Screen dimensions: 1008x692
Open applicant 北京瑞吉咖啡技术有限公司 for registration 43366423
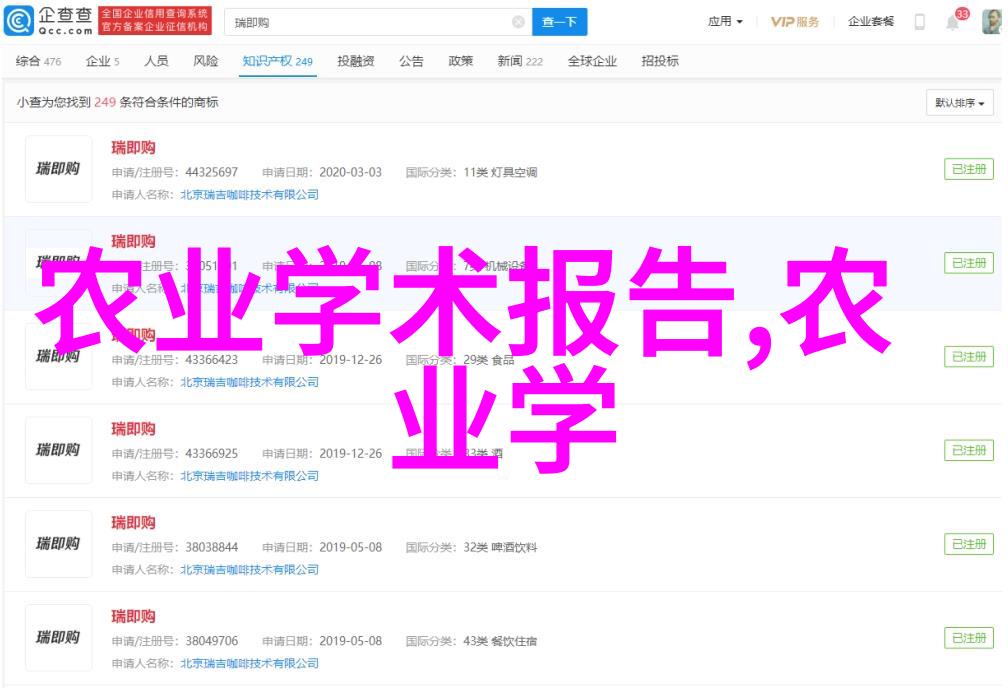pos(249,382)
